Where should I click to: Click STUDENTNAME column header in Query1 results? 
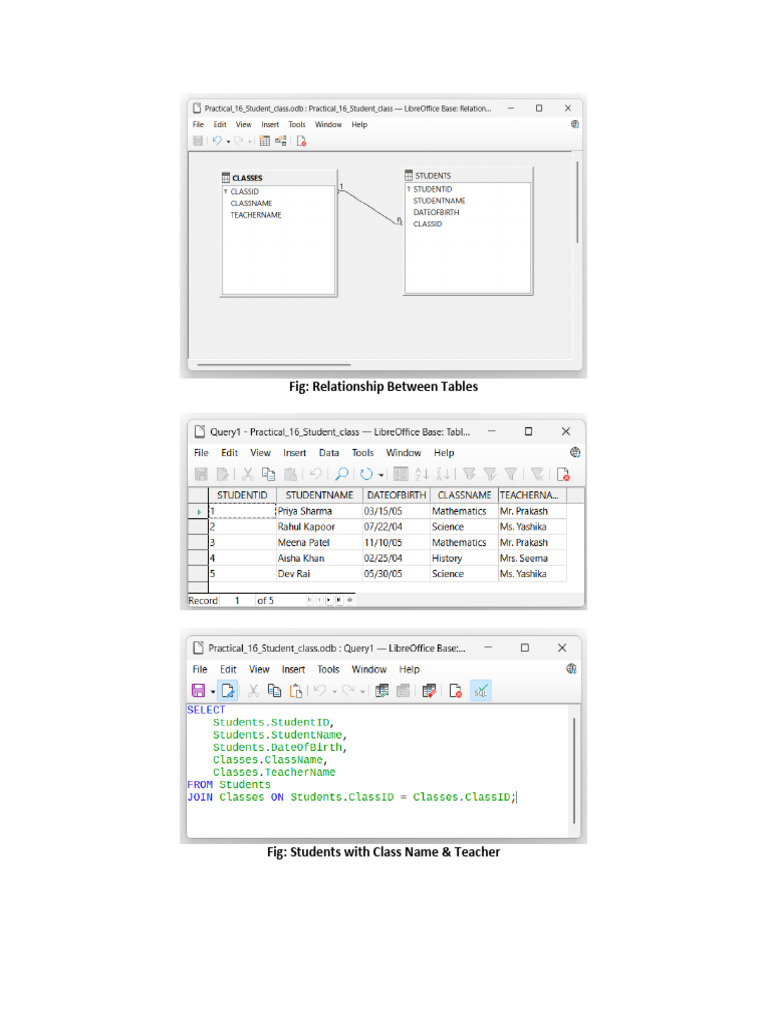point(319,495)
